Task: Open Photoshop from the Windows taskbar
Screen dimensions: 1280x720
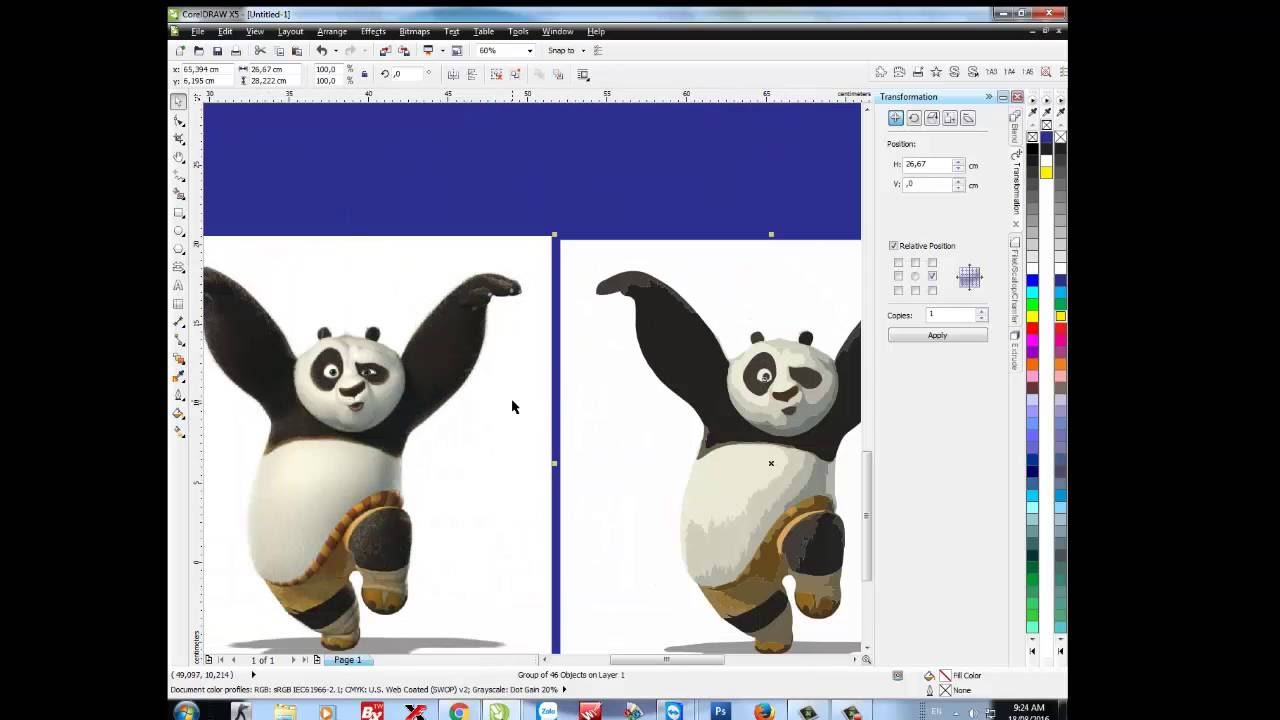Action: click(720, 712)
